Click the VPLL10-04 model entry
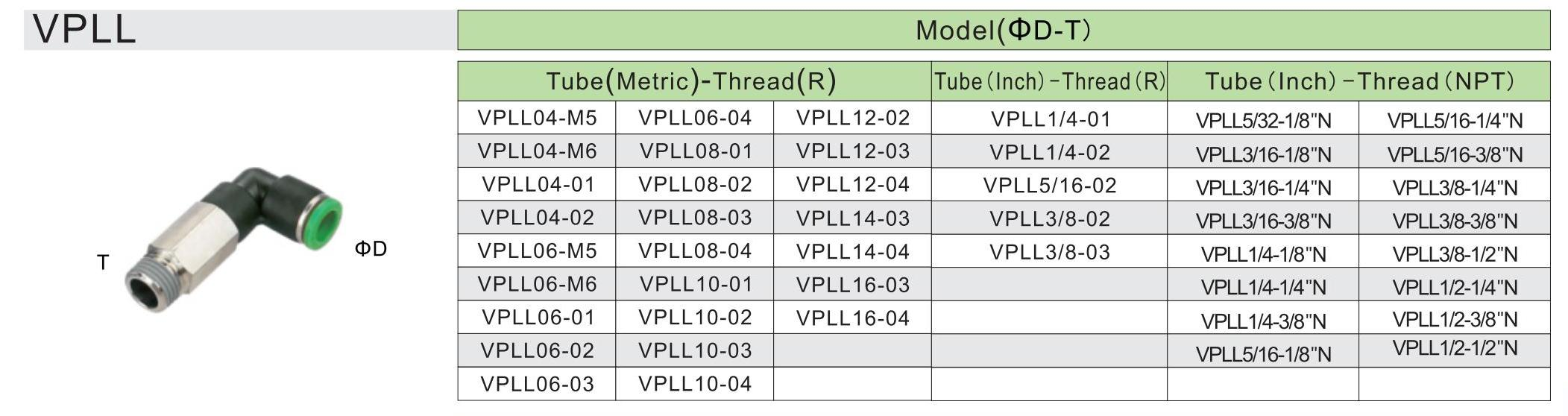The image size is (1568, 416). point(695,384)
